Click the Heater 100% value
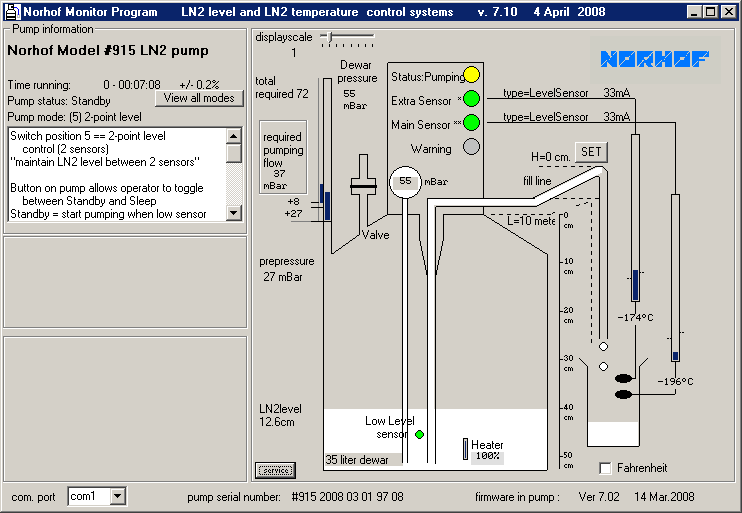742x513 pixels. (x=487, y=456)
